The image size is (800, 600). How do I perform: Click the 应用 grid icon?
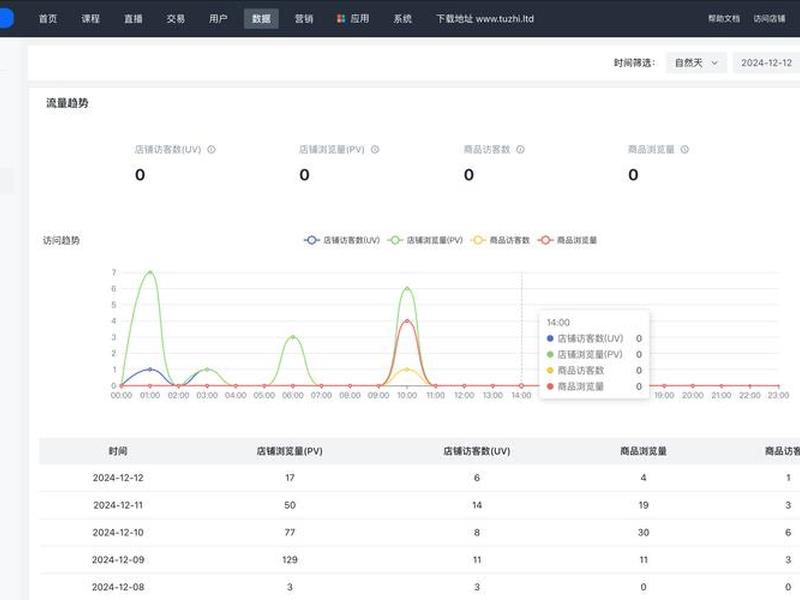[341, 19]
